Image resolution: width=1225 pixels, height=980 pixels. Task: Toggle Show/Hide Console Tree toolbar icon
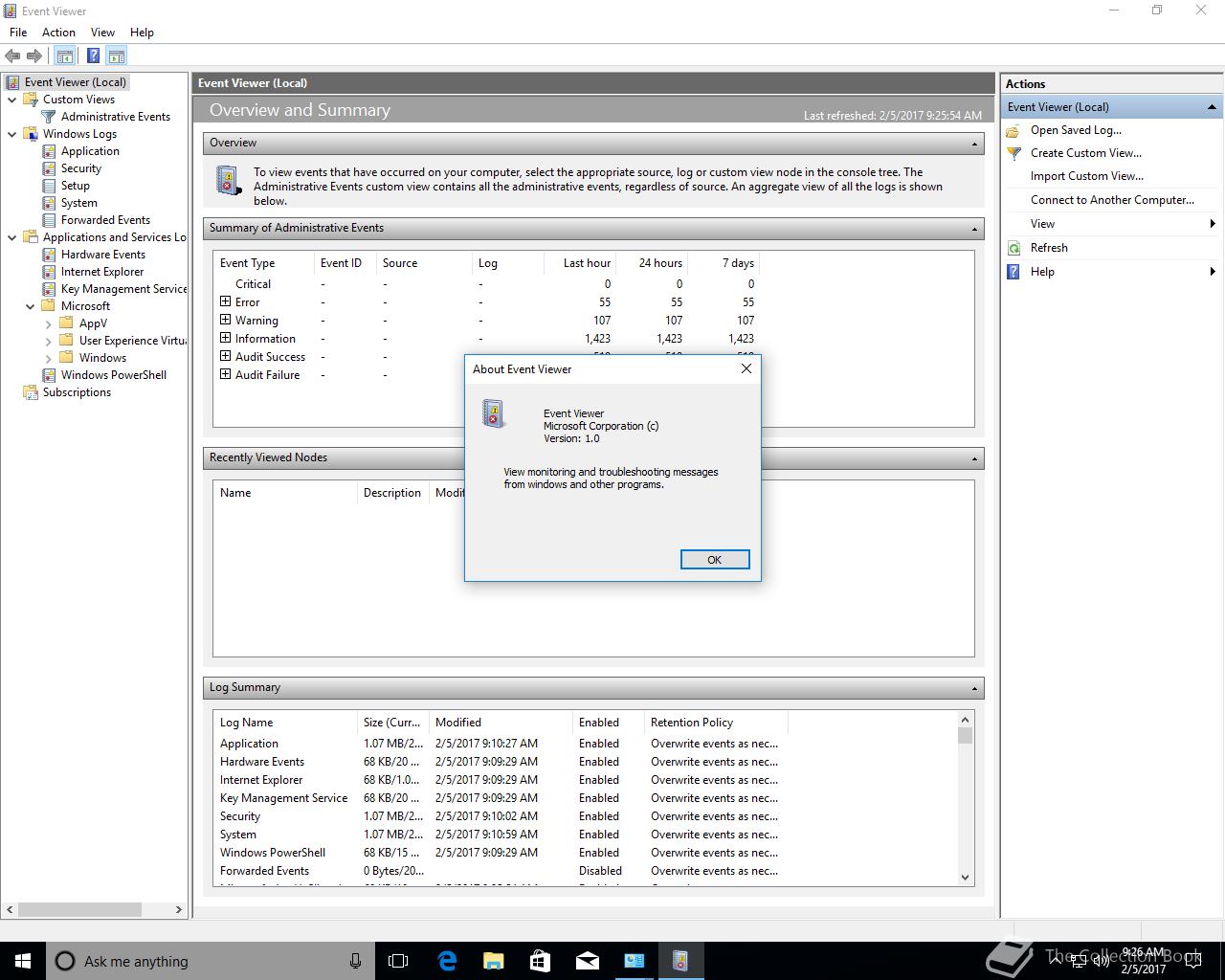click(65, 56)
